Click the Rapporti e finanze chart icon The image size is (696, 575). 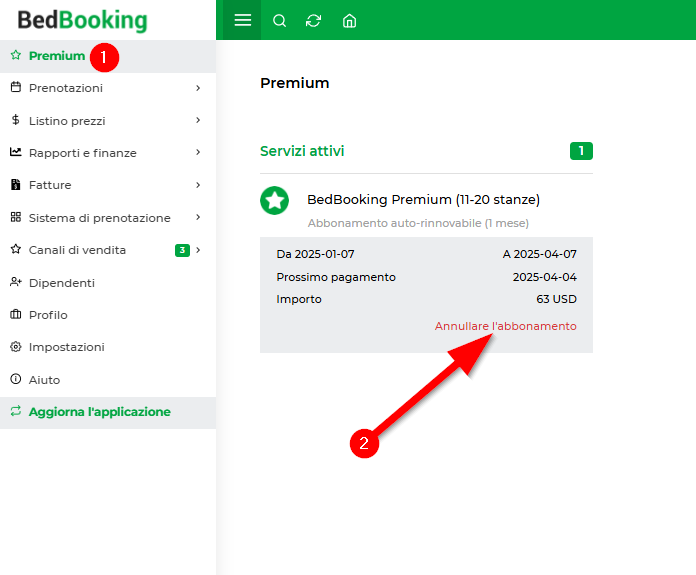coord(16,152)
